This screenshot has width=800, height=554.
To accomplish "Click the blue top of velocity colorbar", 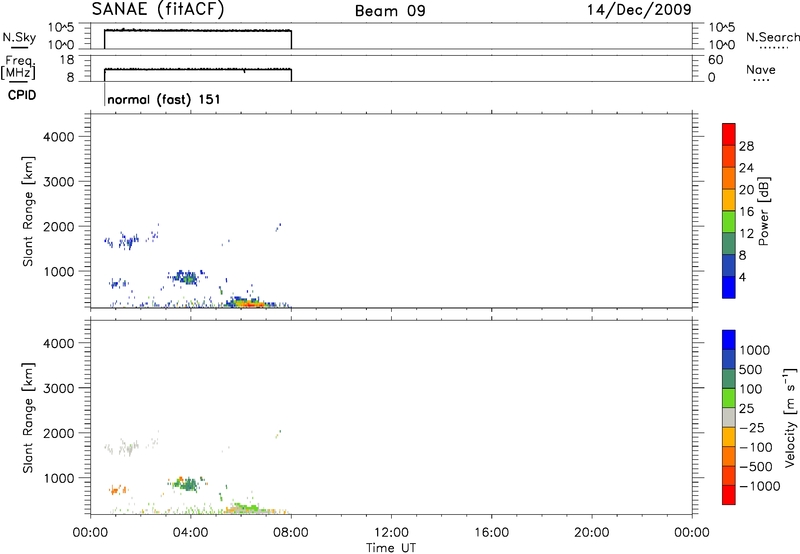I will pos(729,340).
